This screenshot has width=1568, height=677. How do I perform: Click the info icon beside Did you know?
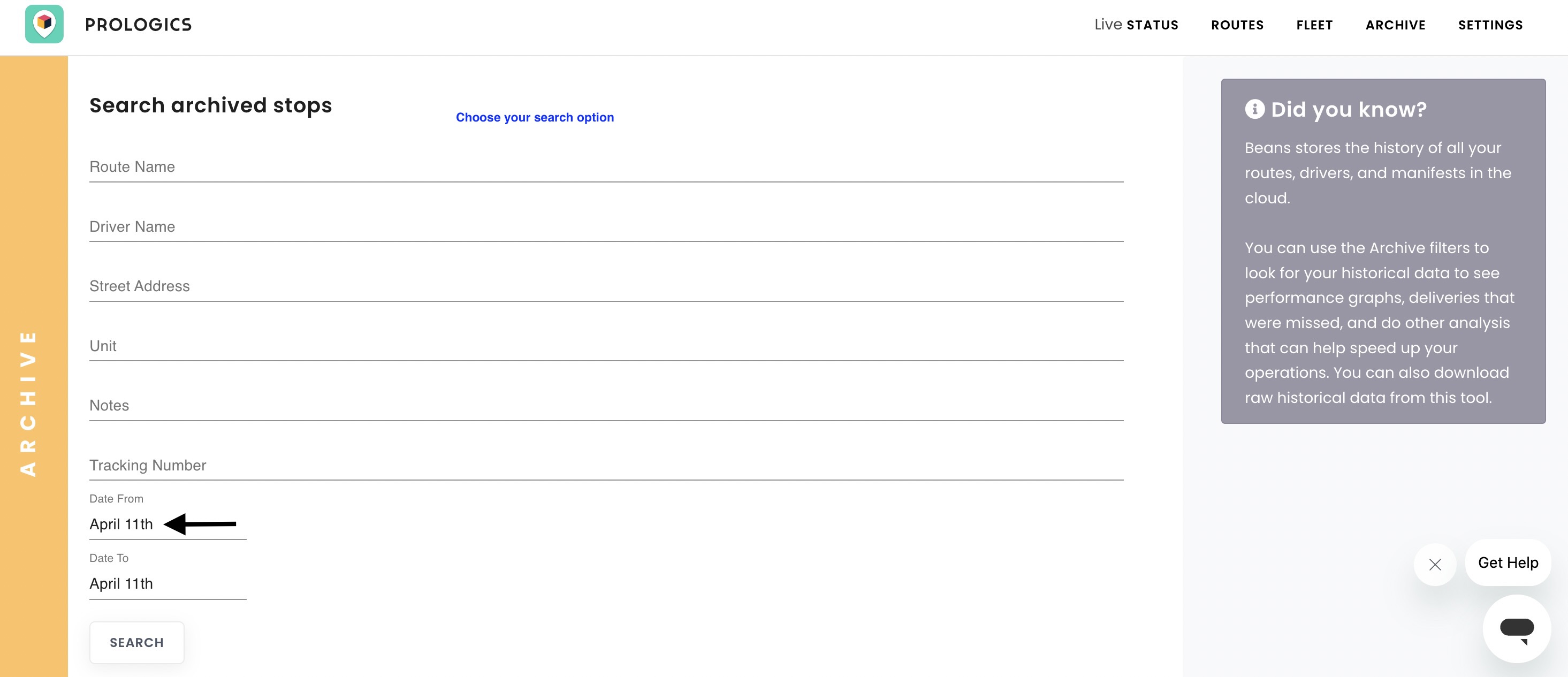pos(1254,109)
